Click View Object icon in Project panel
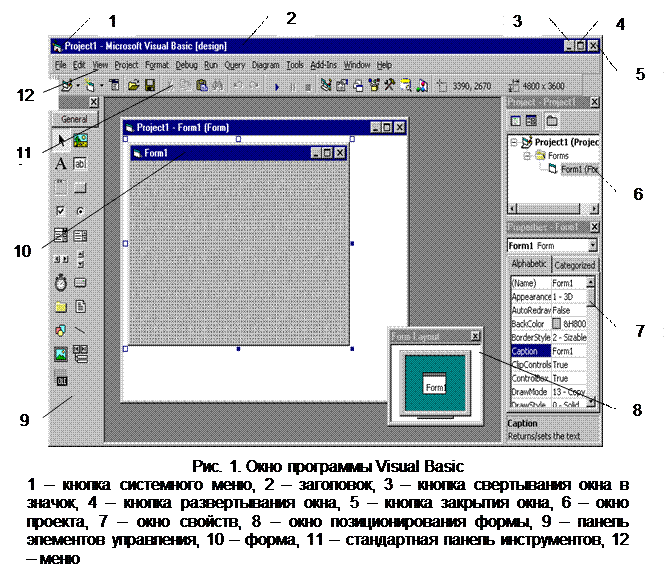 (x=531, y=121)
